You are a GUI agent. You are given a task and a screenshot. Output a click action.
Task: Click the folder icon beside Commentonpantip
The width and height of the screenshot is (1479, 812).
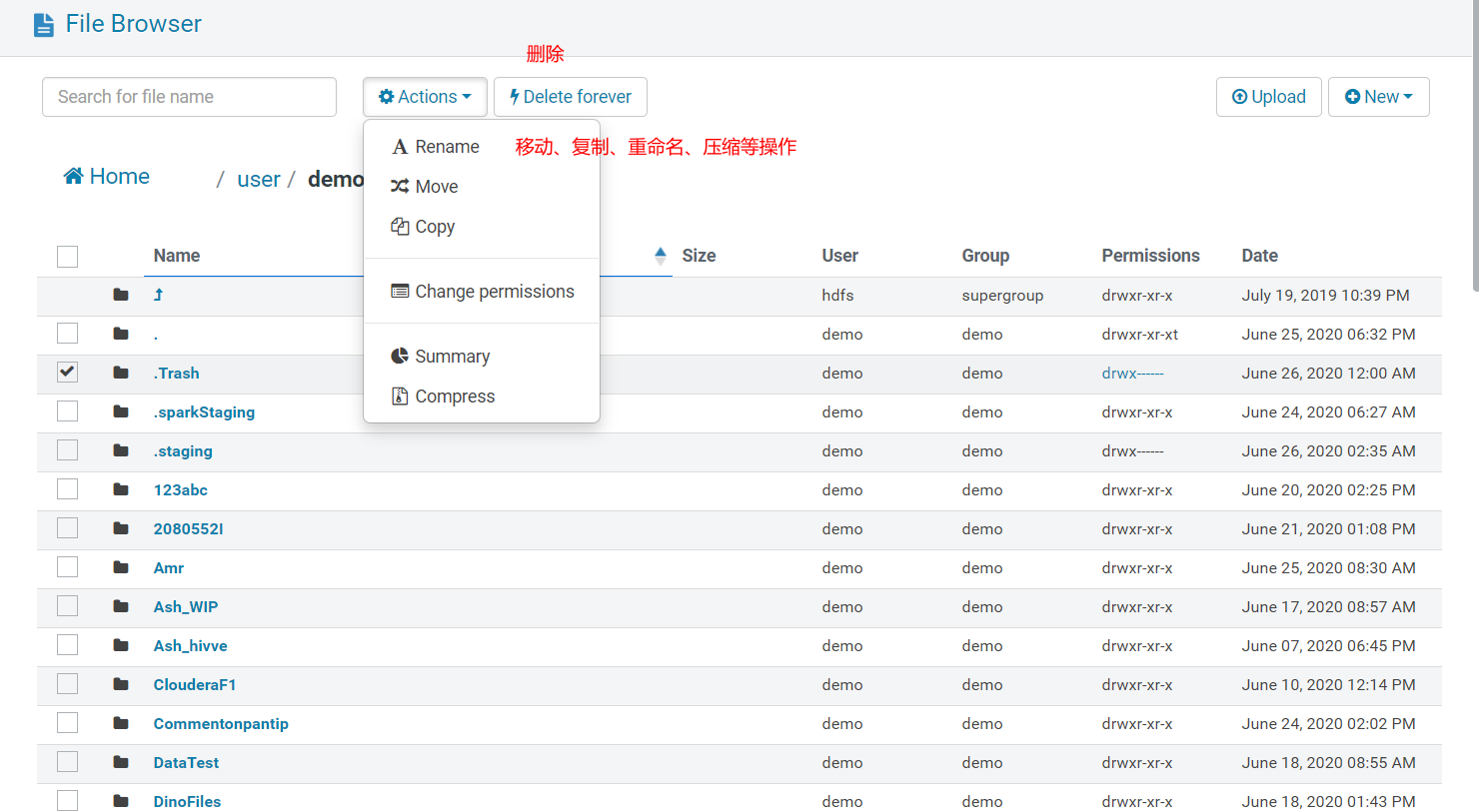point(121,723)
